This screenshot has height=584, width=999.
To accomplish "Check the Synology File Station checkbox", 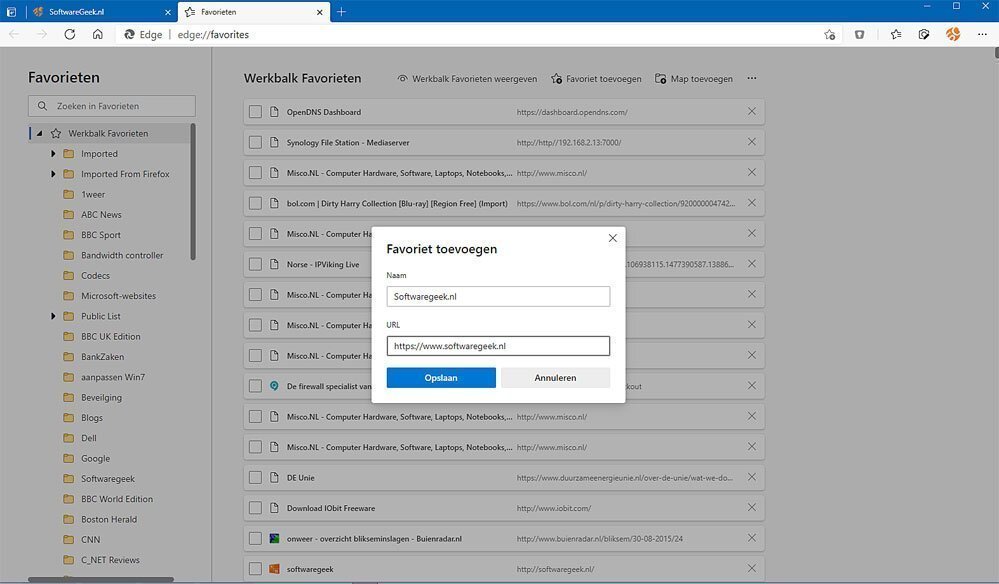I will (x=255, y=142).
